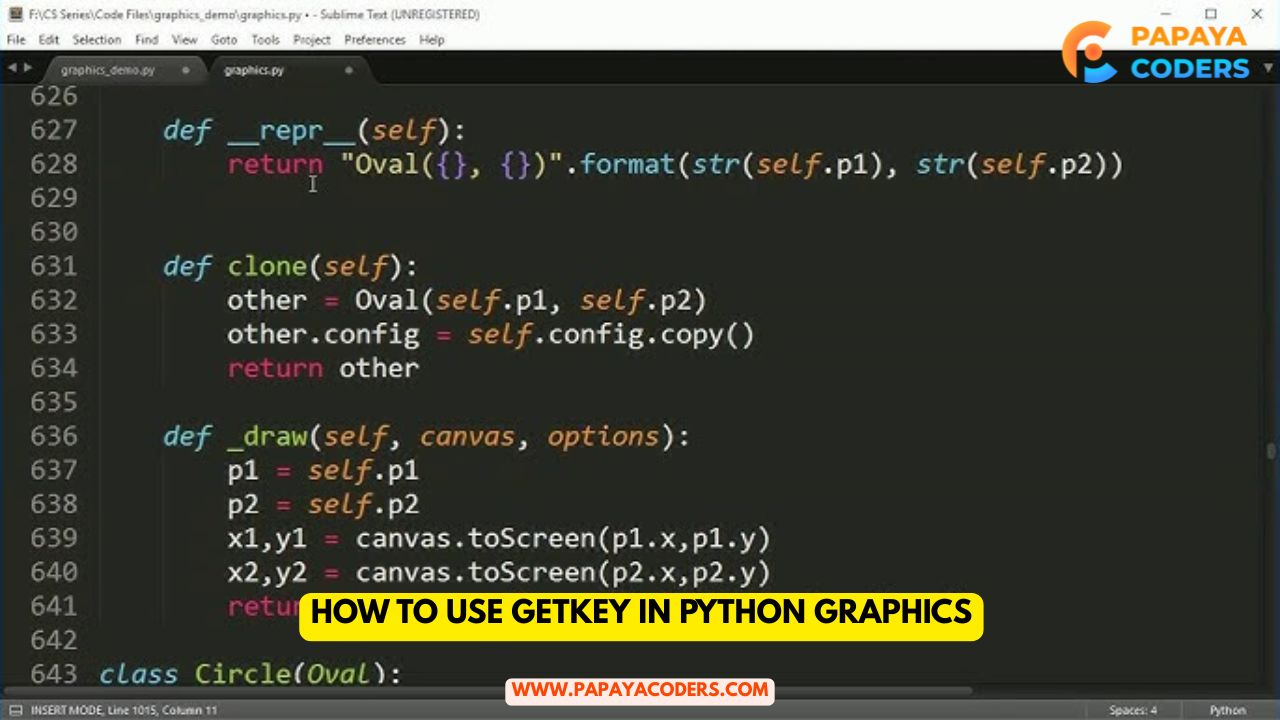The image size is (1280, 720).
Task: Click the right tab navigation arrow
Action: pos(26,69)
